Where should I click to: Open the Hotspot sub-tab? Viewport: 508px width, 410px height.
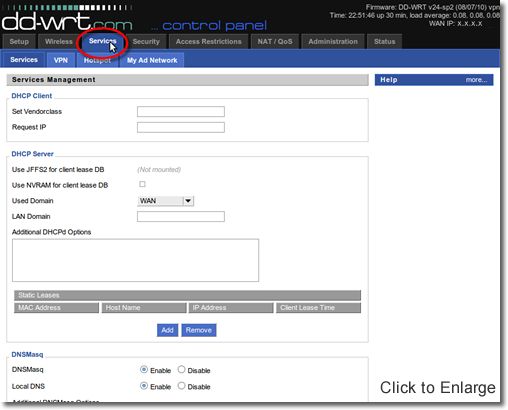(x=97, y=60)
